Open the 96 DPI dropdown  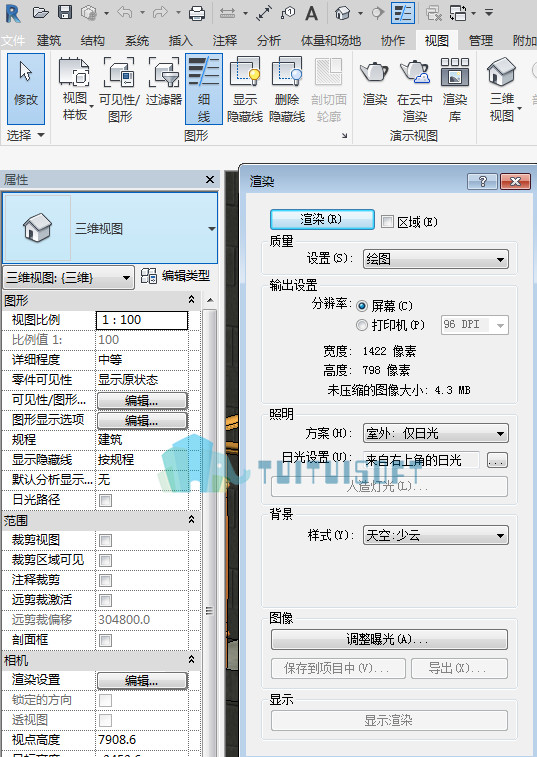tap(475, 325)
